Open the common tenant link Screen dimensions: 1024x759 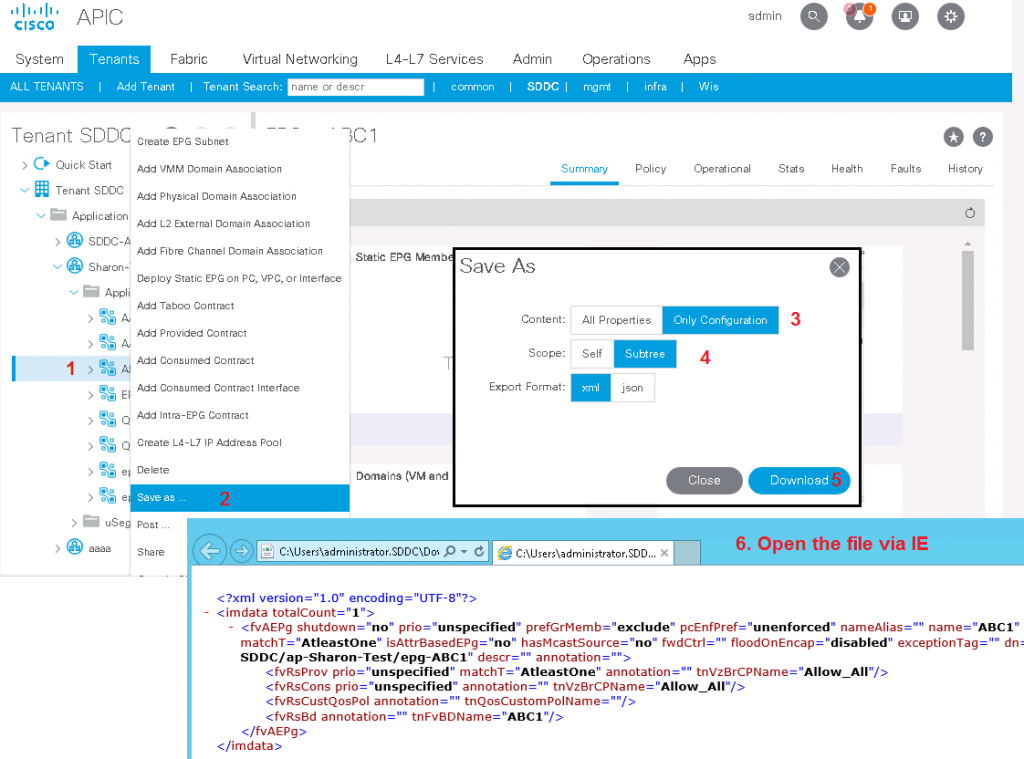point(472,87)
